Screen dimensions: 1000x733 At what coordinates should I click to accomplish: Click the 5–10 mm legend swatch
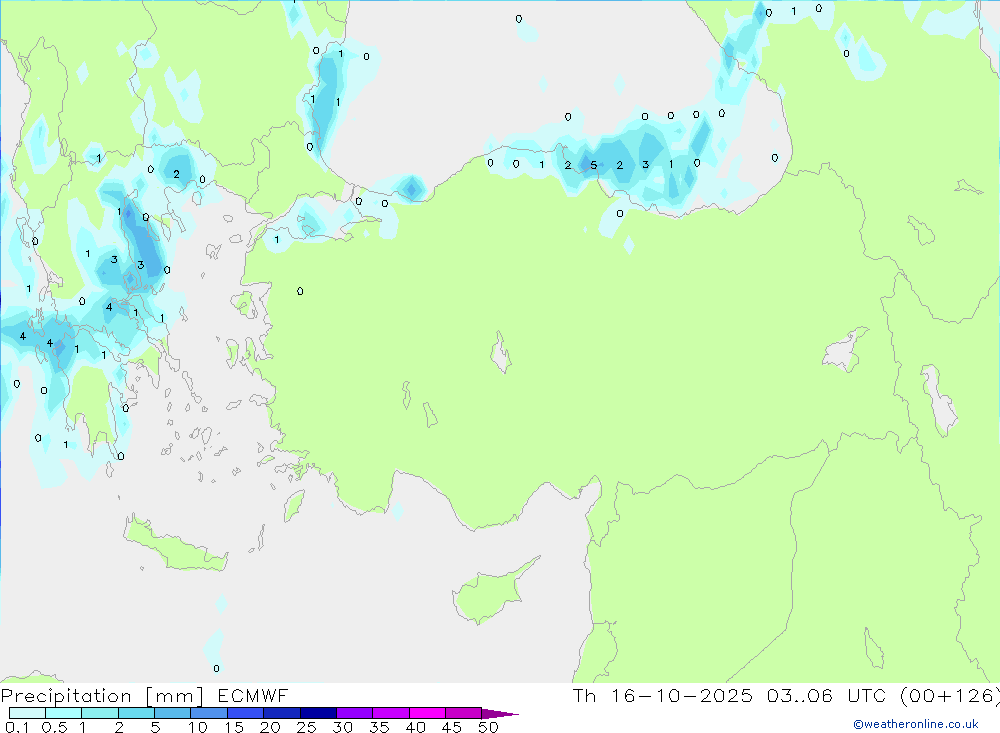click(x=173, y=713)
